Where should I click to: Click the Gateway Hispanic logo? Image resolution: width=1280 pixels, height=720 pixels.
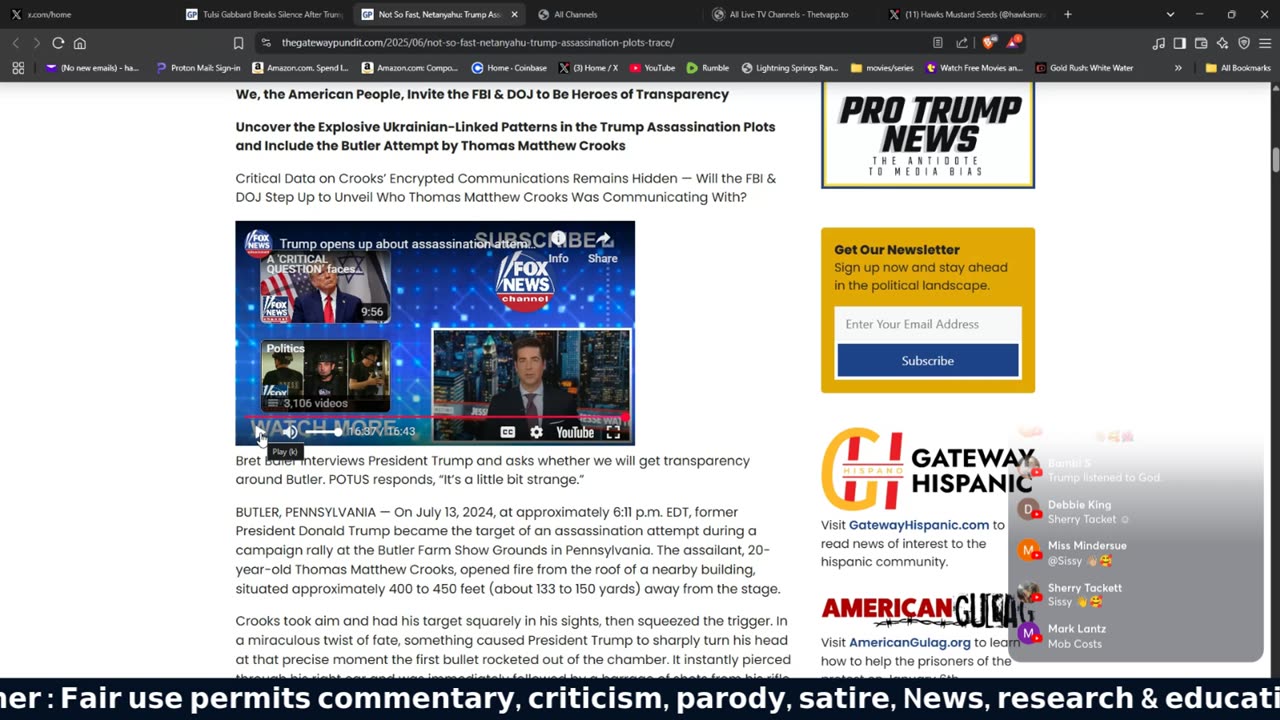927,470
